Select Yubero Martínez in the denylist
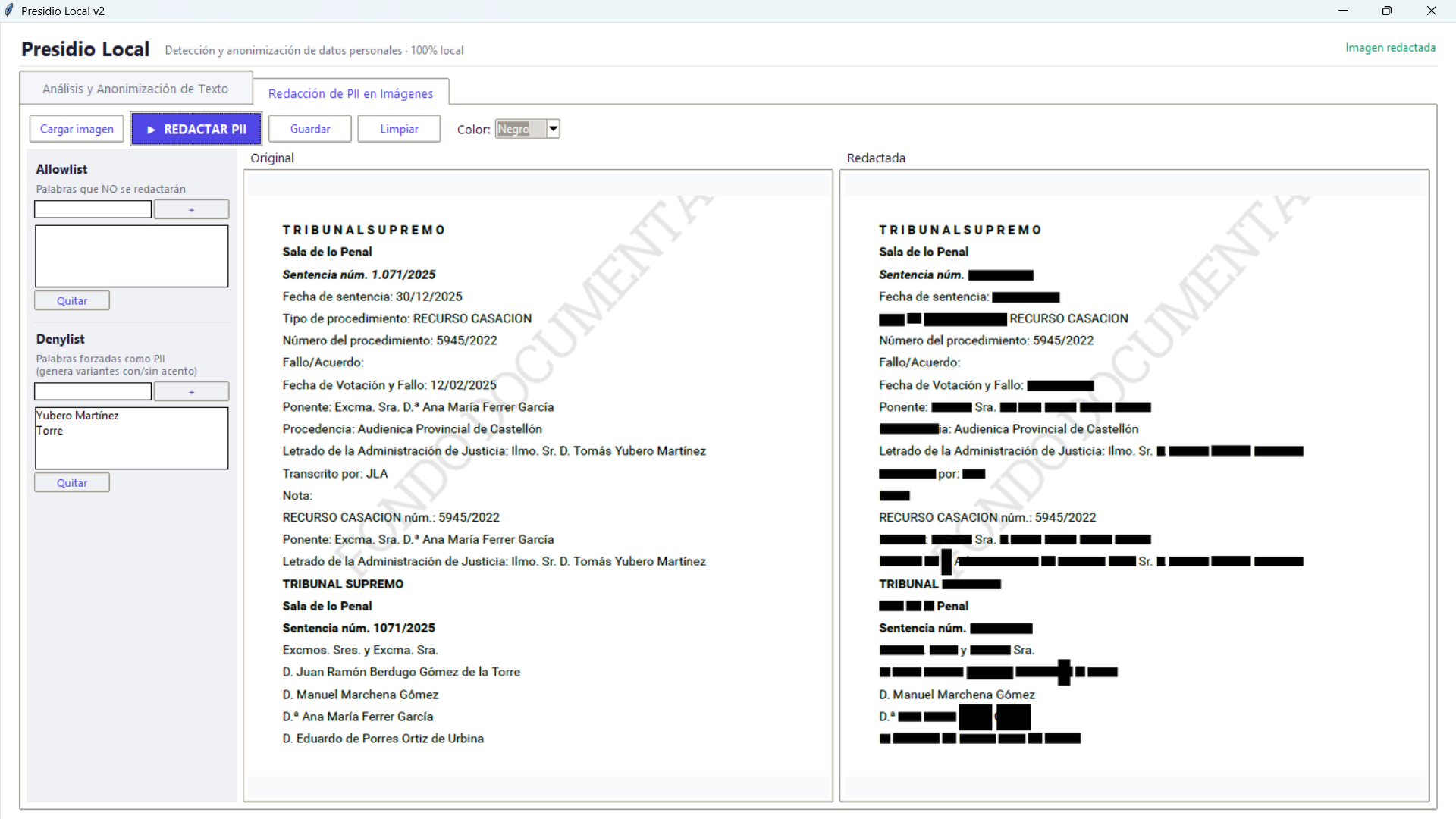Screen dimensions: 1456x819 pyautogui.click(x=77, y=416)
